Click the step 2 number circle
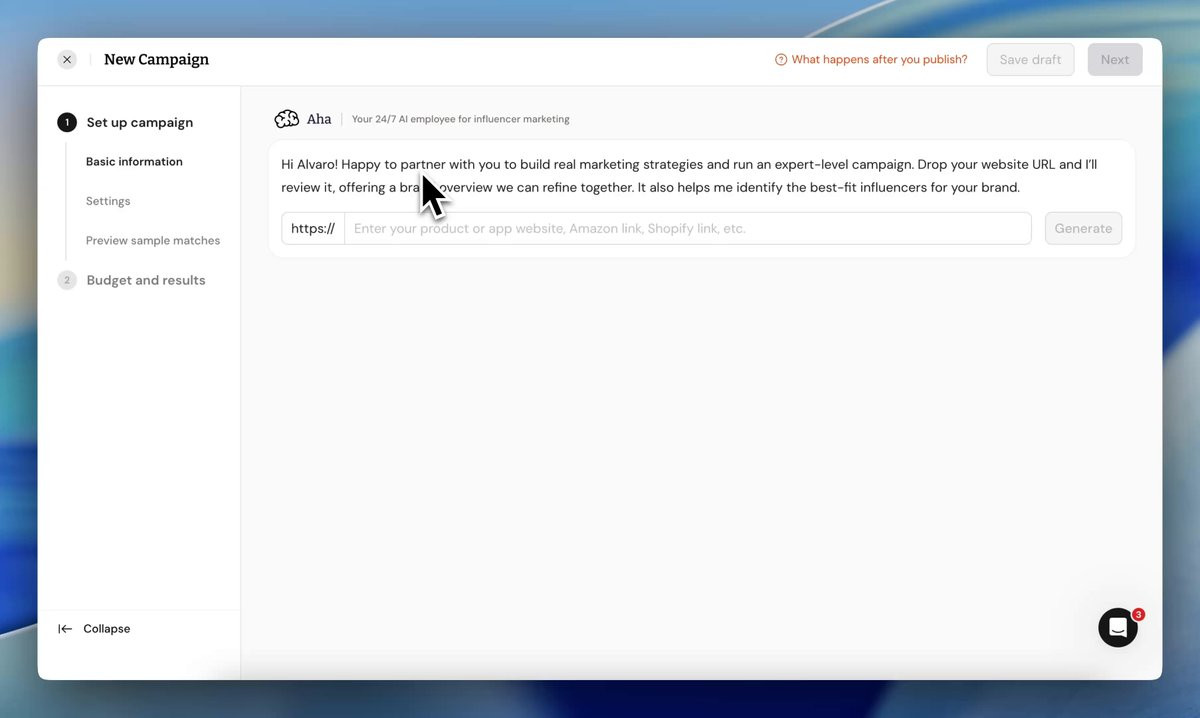 [x=67, y=280]
